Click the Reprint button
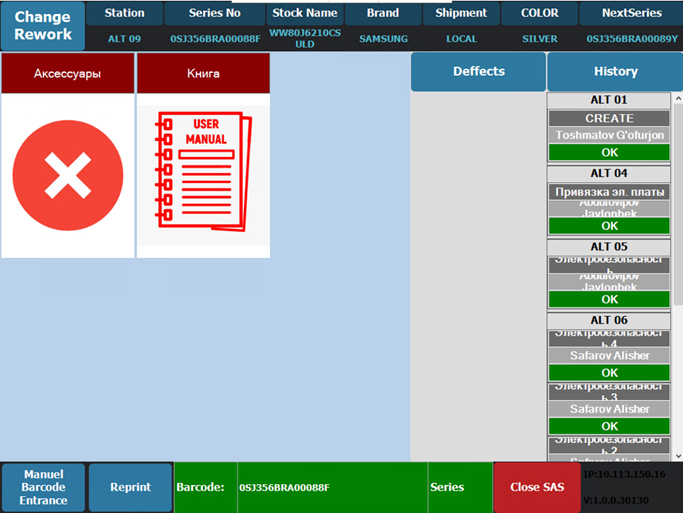 [130, 488]
